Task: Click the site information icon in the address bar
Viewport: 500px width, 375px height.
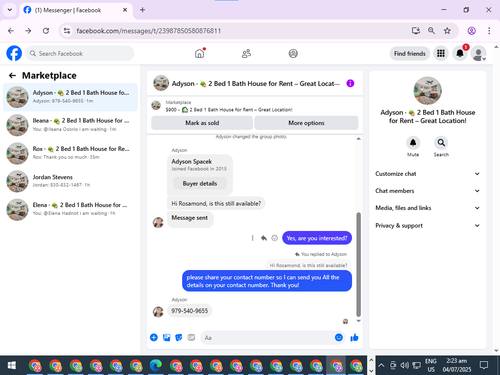Action: pyautogui.click(x=67, y=31)
